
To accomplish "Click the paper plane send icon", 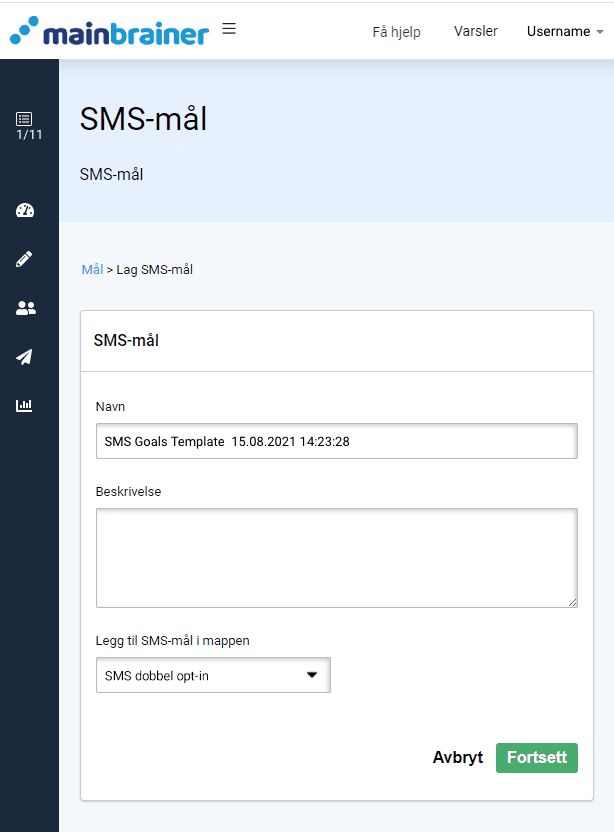I will [x=24, y=357].
